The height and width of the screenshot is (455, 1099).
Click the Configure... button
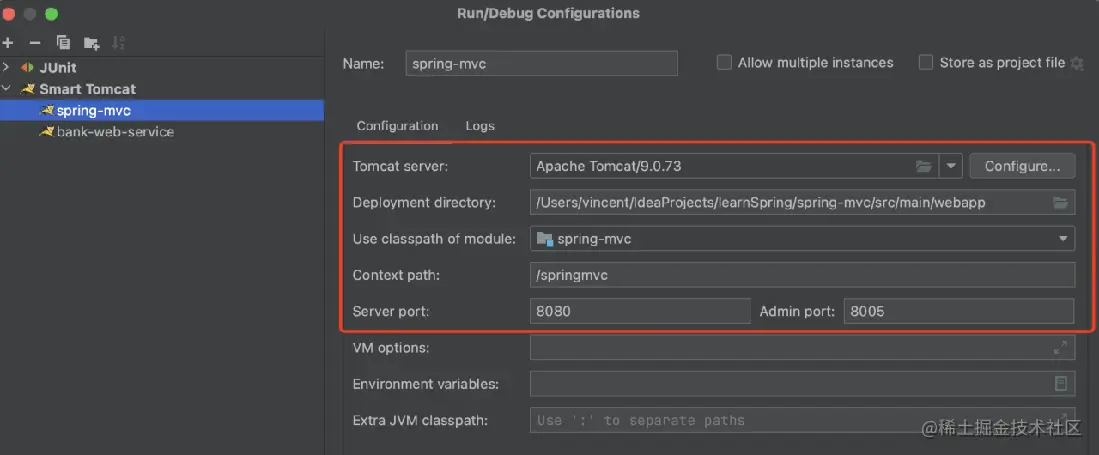click(1022, 166)
